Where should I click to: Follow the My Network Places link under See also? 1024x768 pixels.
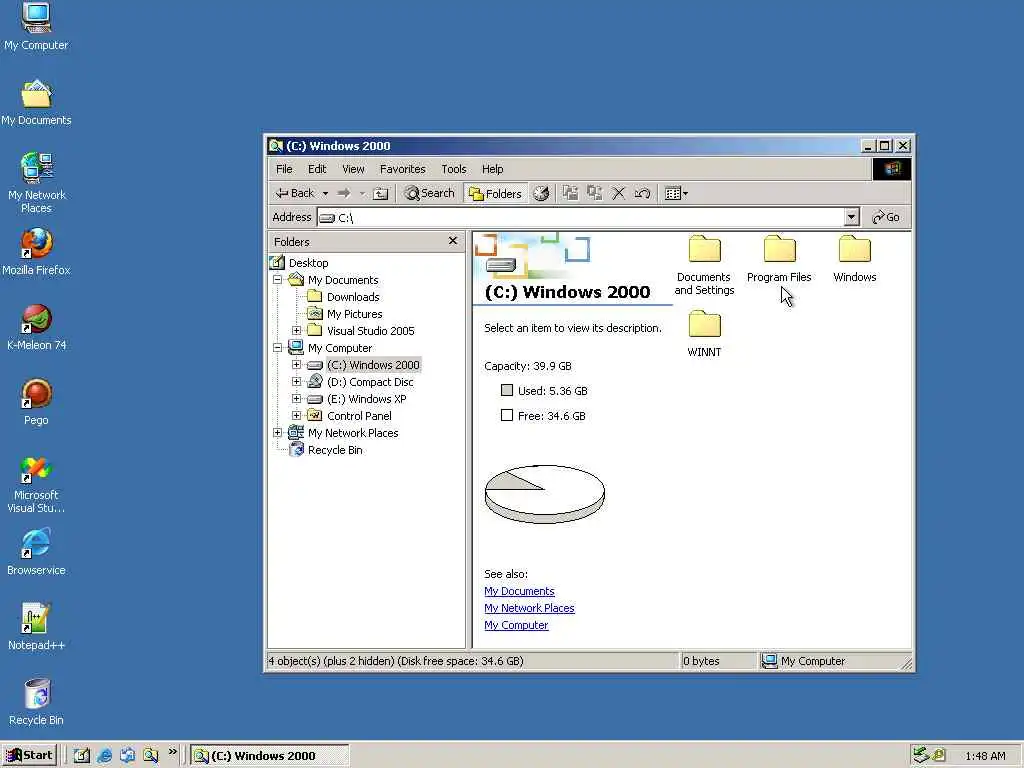tap(529, 608)
